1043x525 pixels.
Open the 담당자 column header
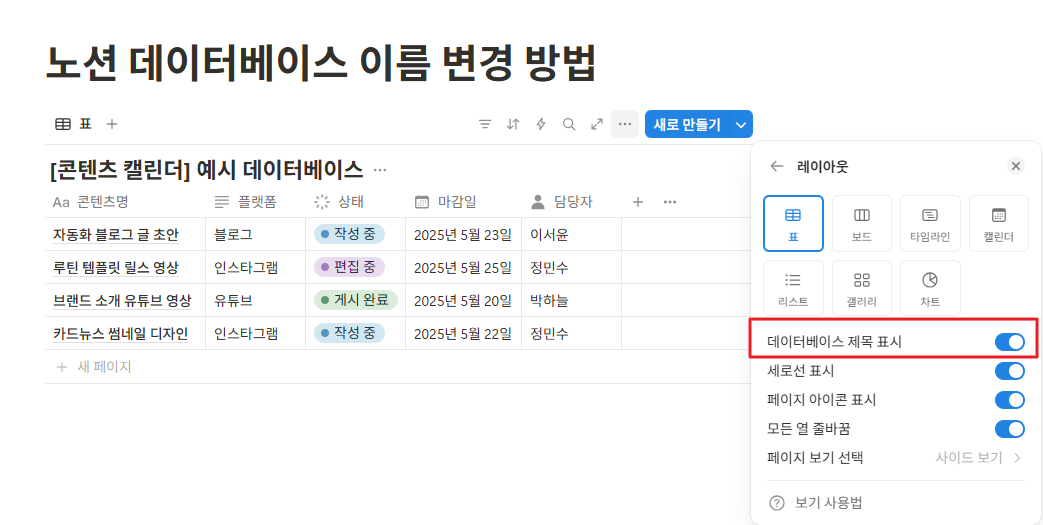tap(571, 202)
